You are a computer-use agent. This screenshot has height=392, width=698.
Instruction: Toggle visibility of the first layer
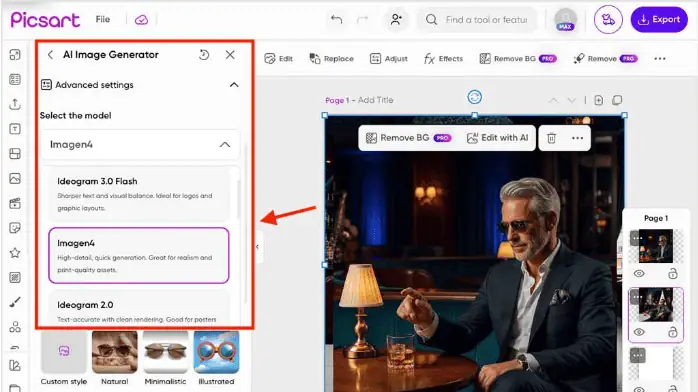click(639, 274)
